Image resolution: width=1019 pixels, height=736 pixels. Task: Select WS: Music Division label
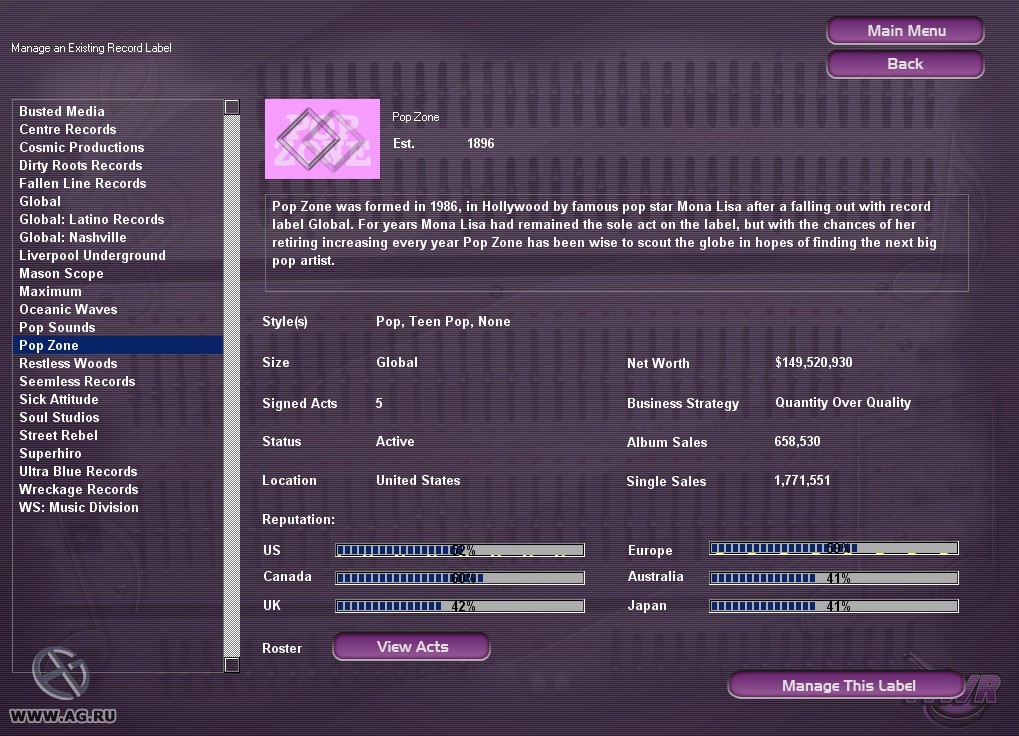point(79,508)
